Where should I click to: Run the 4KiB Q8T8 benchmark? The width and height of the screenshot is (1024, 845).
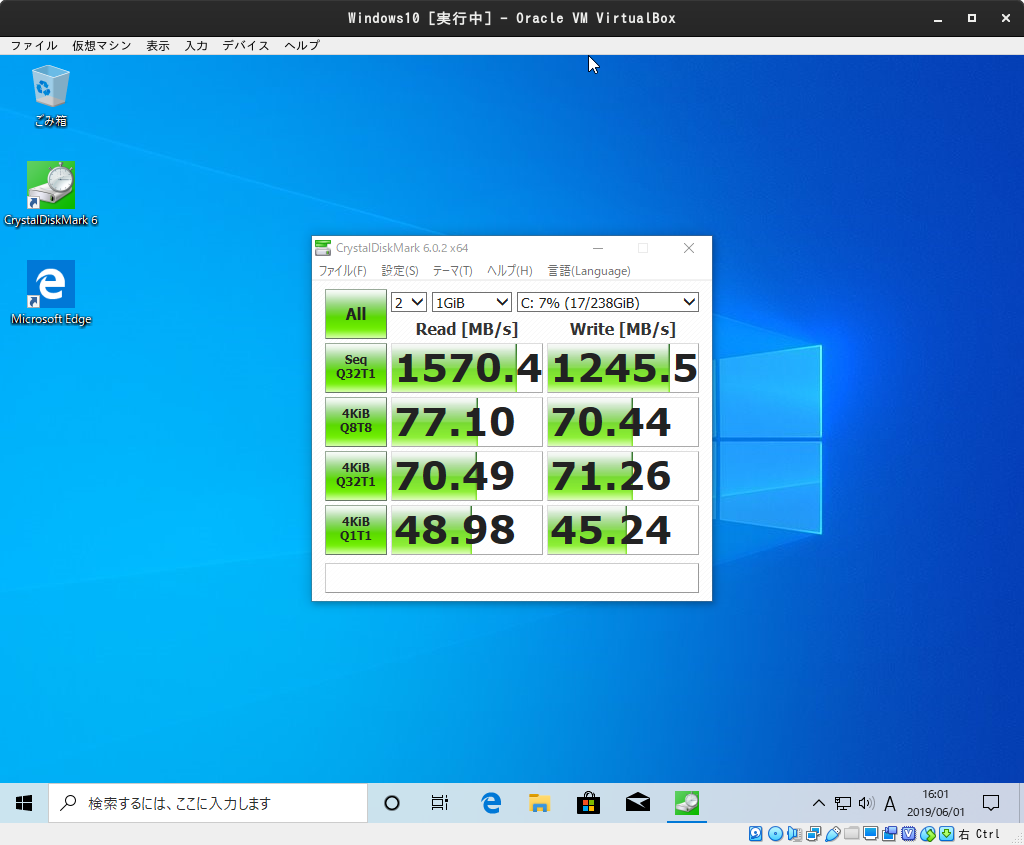tap(356, 422)
